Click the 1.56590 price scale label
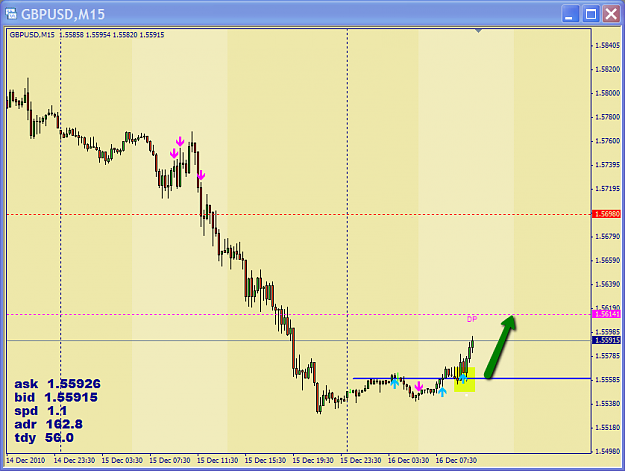The height and width of the screenshot is (471, 625). (607, 260)
